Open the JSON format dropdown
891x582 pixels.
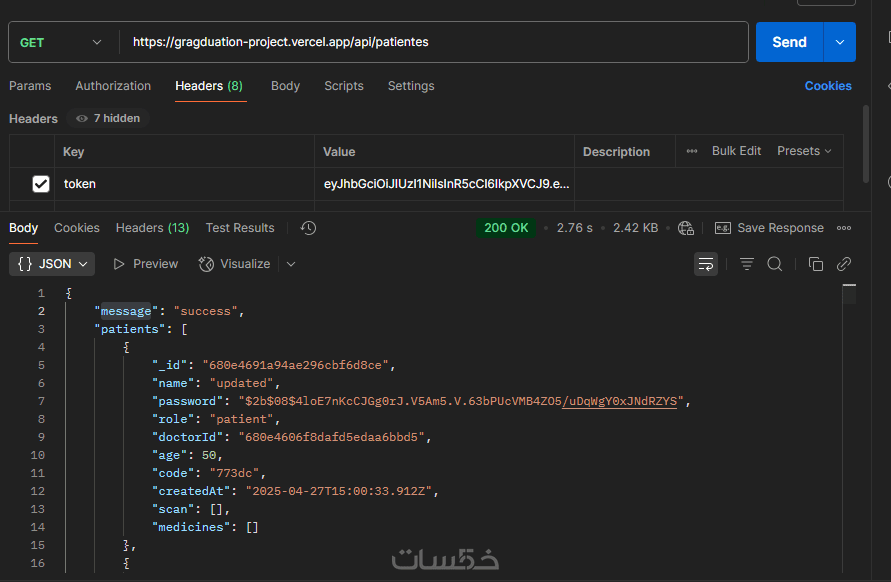coord(52,264)
